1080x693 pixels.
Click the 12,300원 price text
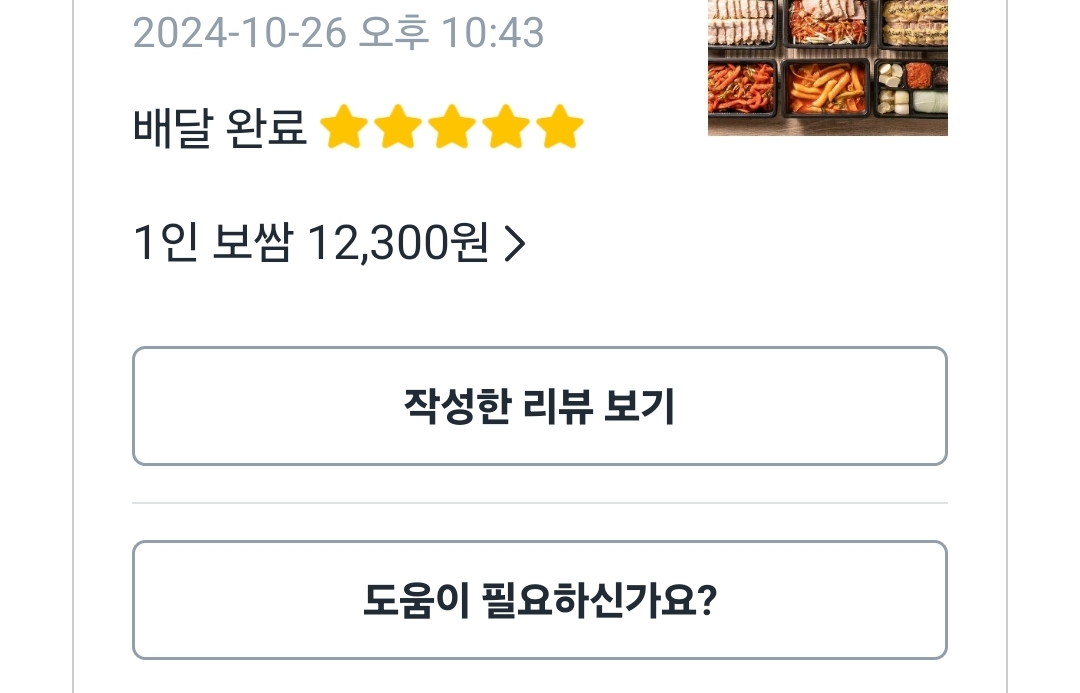tap(397, 243)
